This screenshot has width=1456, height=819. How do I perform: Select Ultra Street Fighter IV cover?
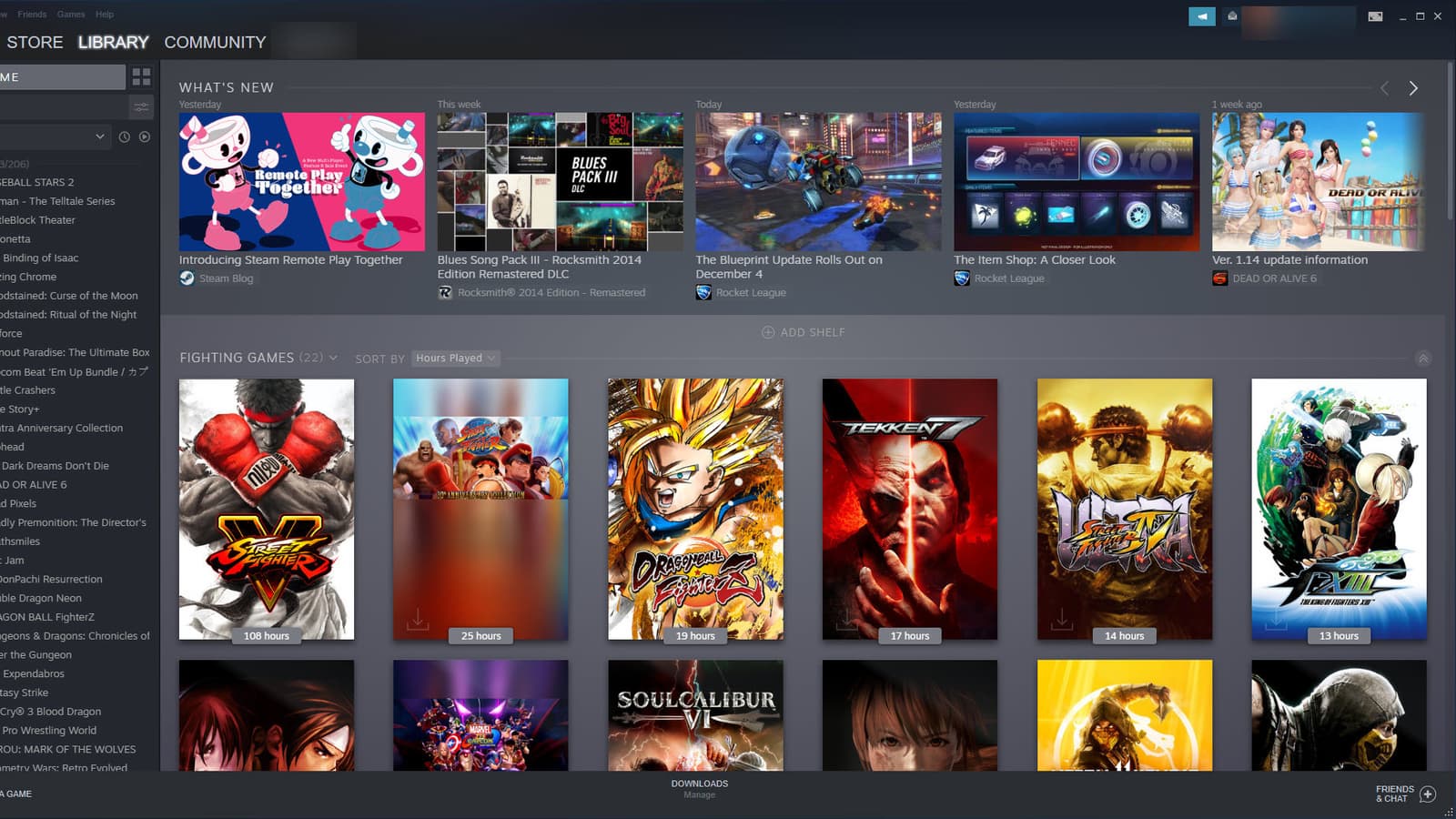tap(1125, 509)
